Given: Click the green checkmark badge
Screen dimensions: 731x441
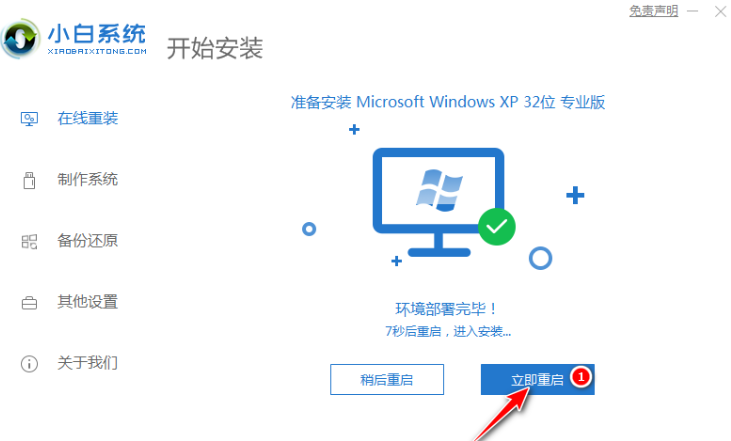Looking at the screenshot, I should click(497, 227).
